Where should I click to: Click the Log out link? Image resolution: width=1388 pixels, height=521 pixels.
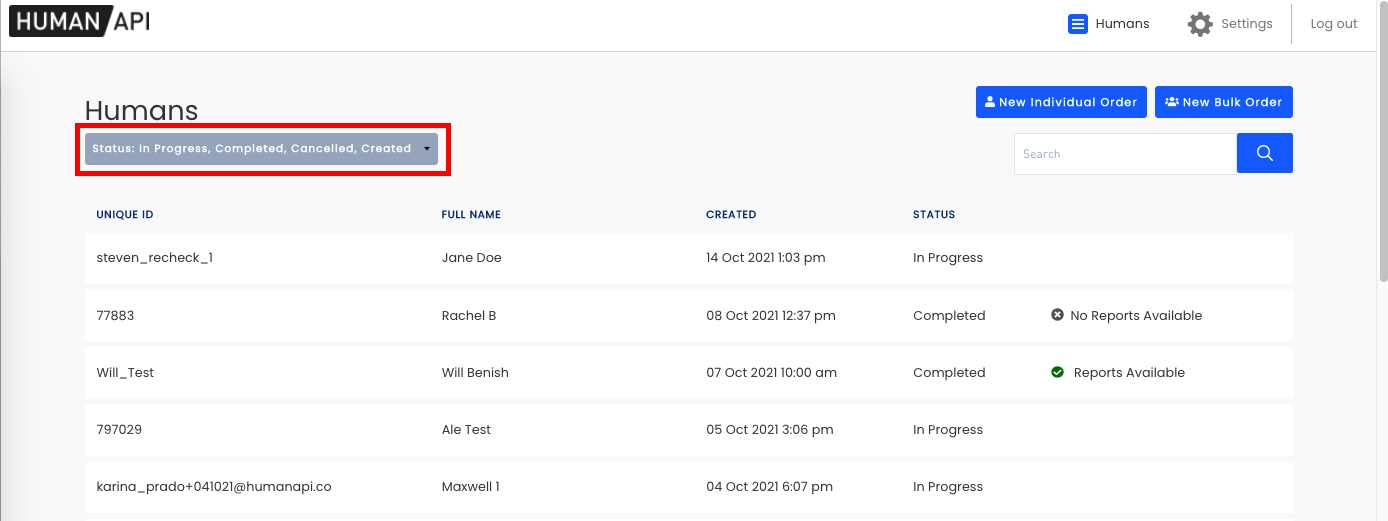[x=1334, y=24]
